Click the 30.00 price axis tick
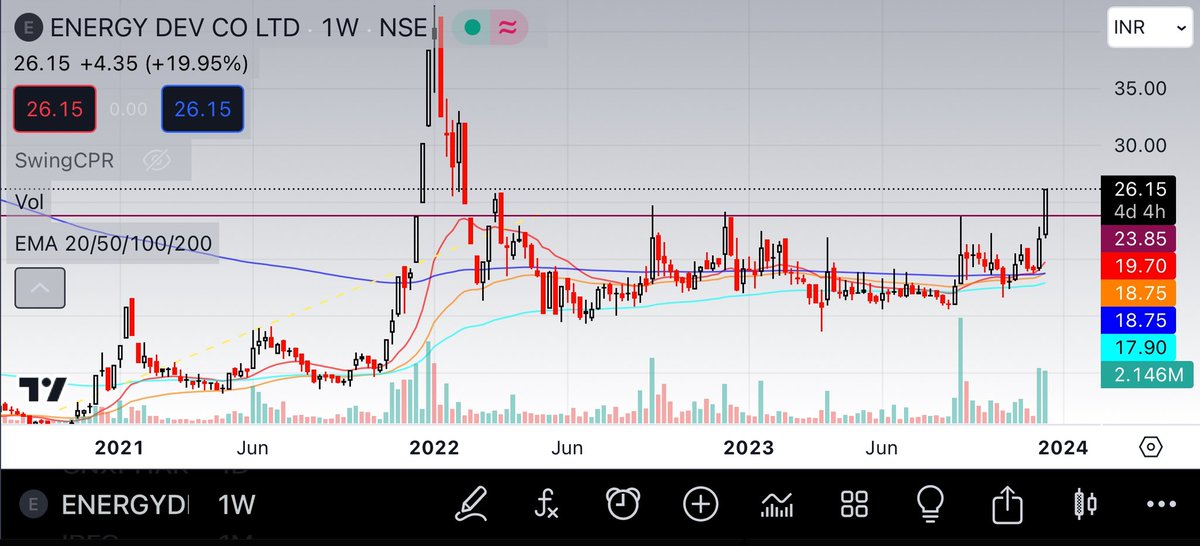The height and width of the screenshot is (546, 1200). tap(1140, 145)
